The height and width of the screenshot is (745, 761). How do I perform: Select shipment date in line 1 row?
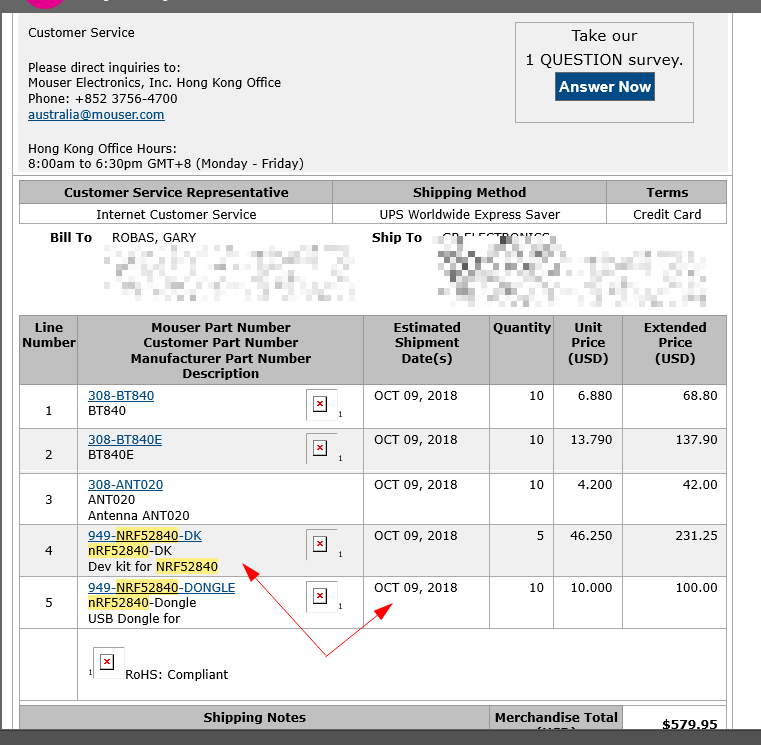pyautogui.click(x=415, y=396)
